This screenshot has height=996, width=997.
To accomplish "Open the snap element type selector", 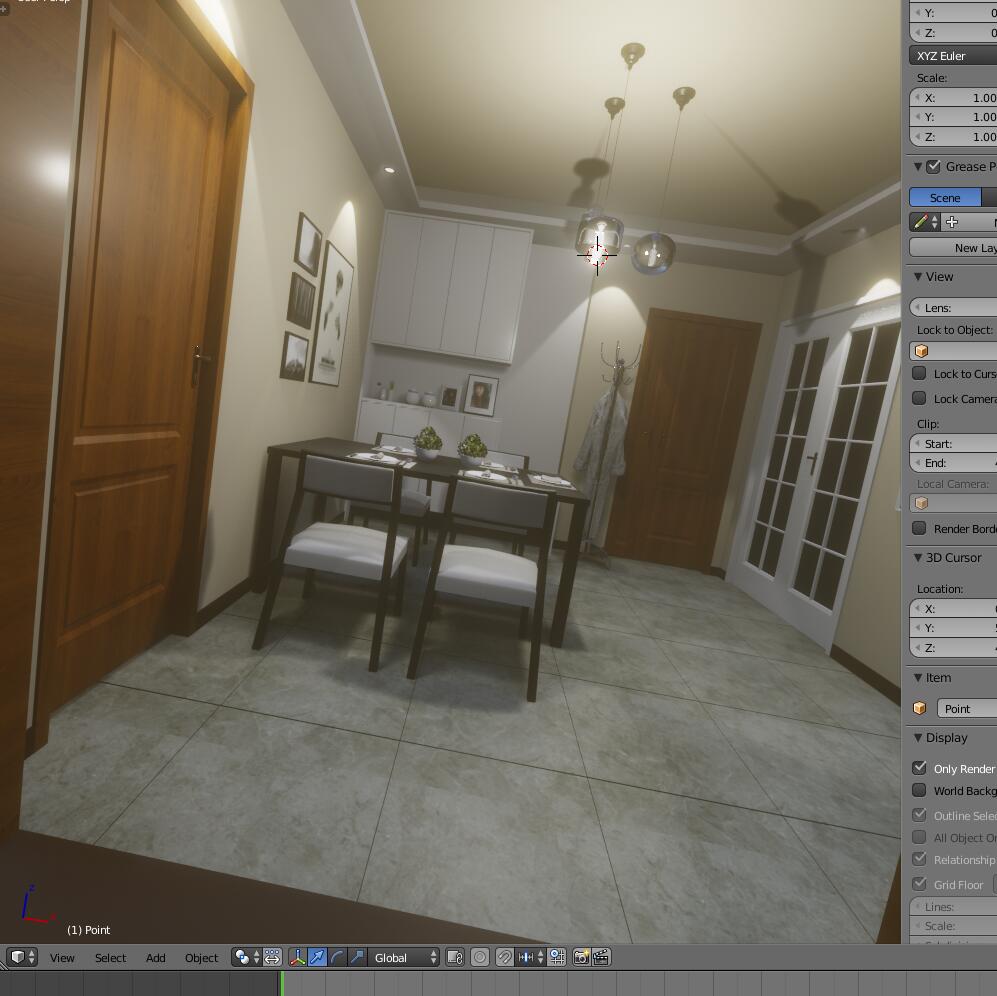I will click(x=530, y=957).
